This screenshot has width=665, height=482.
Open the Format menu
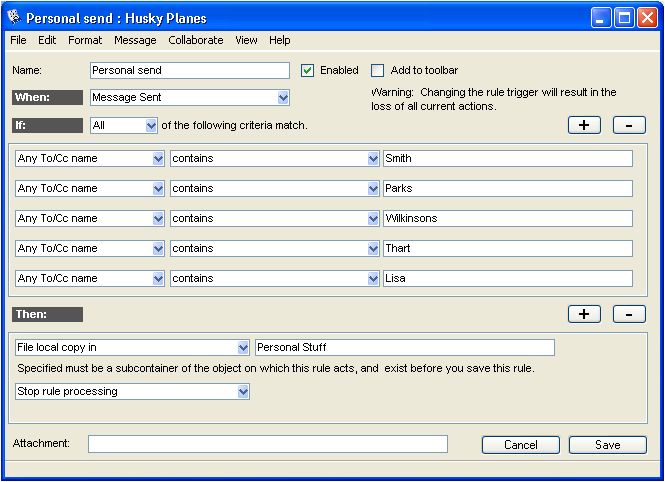click(x=85, y=40)
